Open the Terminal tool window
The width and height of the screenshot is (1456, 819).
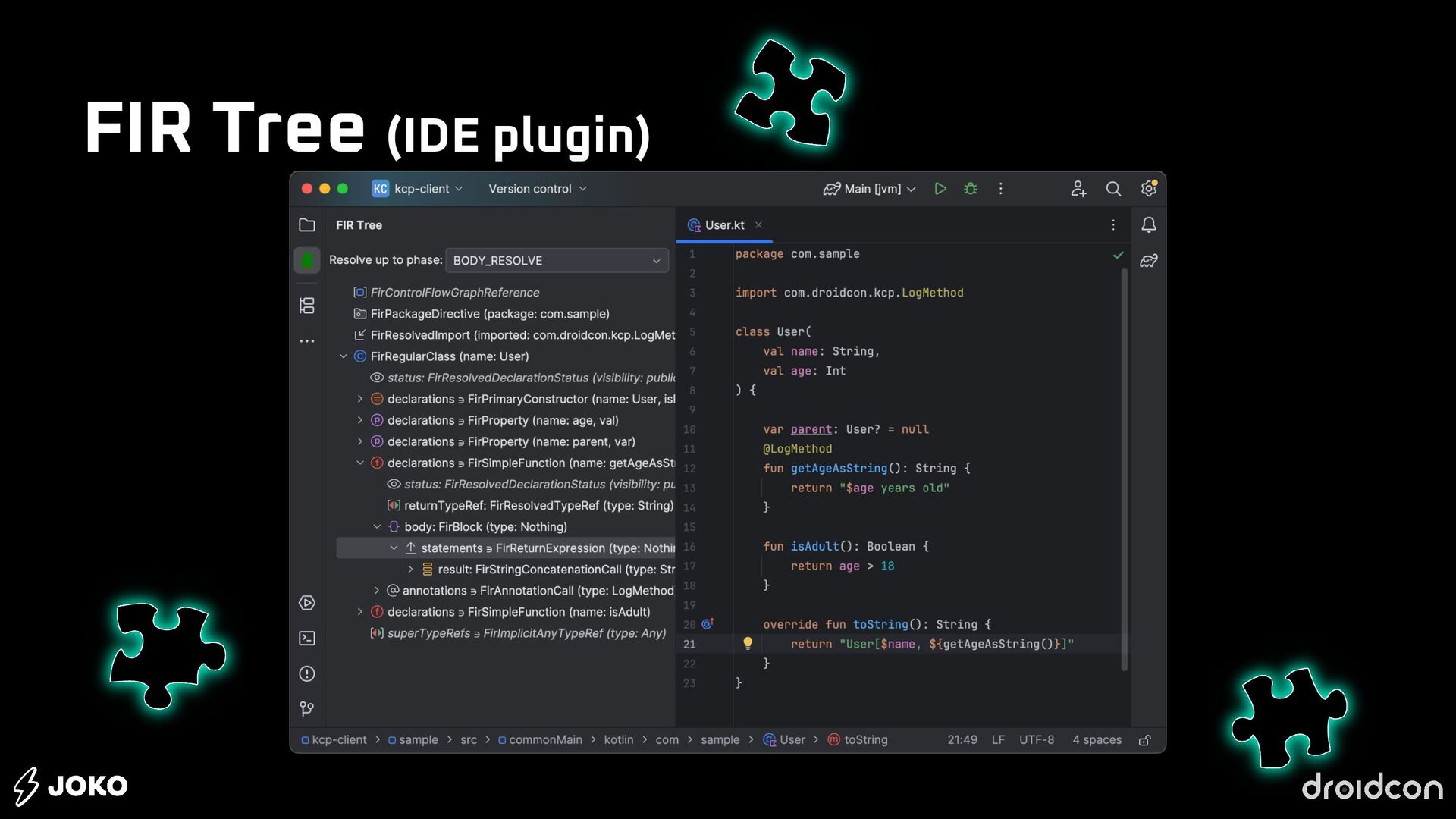pos(307,639)
